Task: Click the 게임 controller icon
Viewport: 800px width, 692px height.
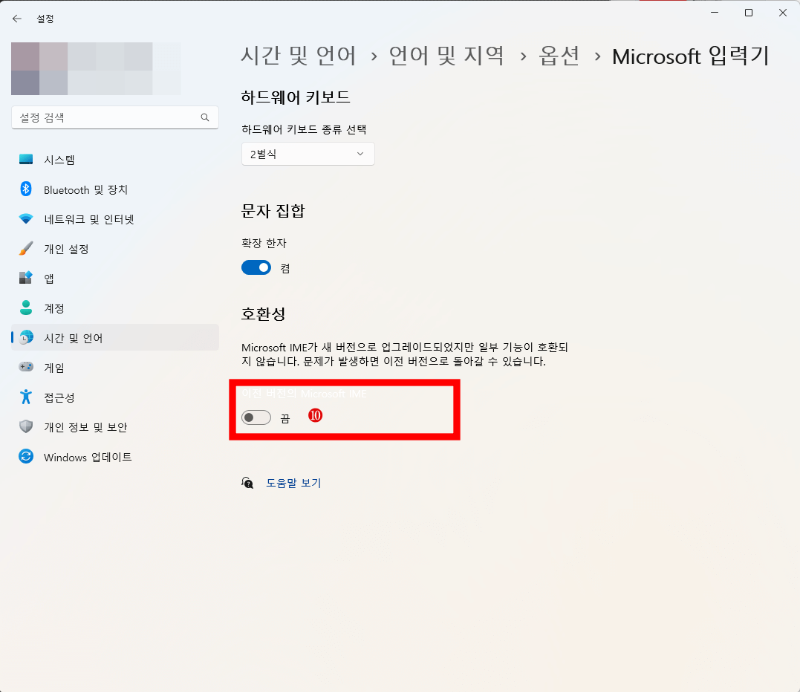Action: [26, 367]
